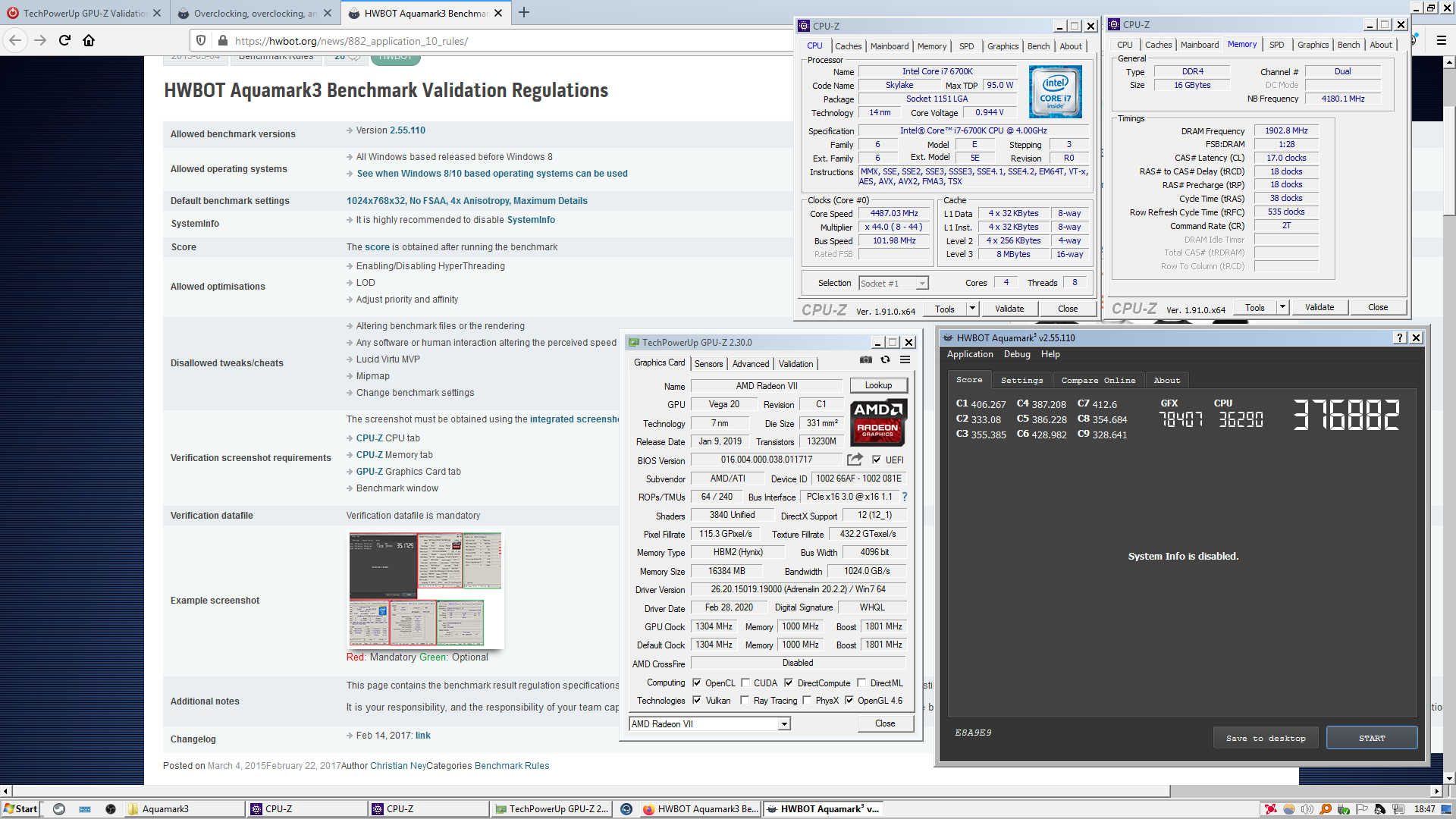Close the Overclocking browser tab
1456x819 pixels.
point(327,13)
